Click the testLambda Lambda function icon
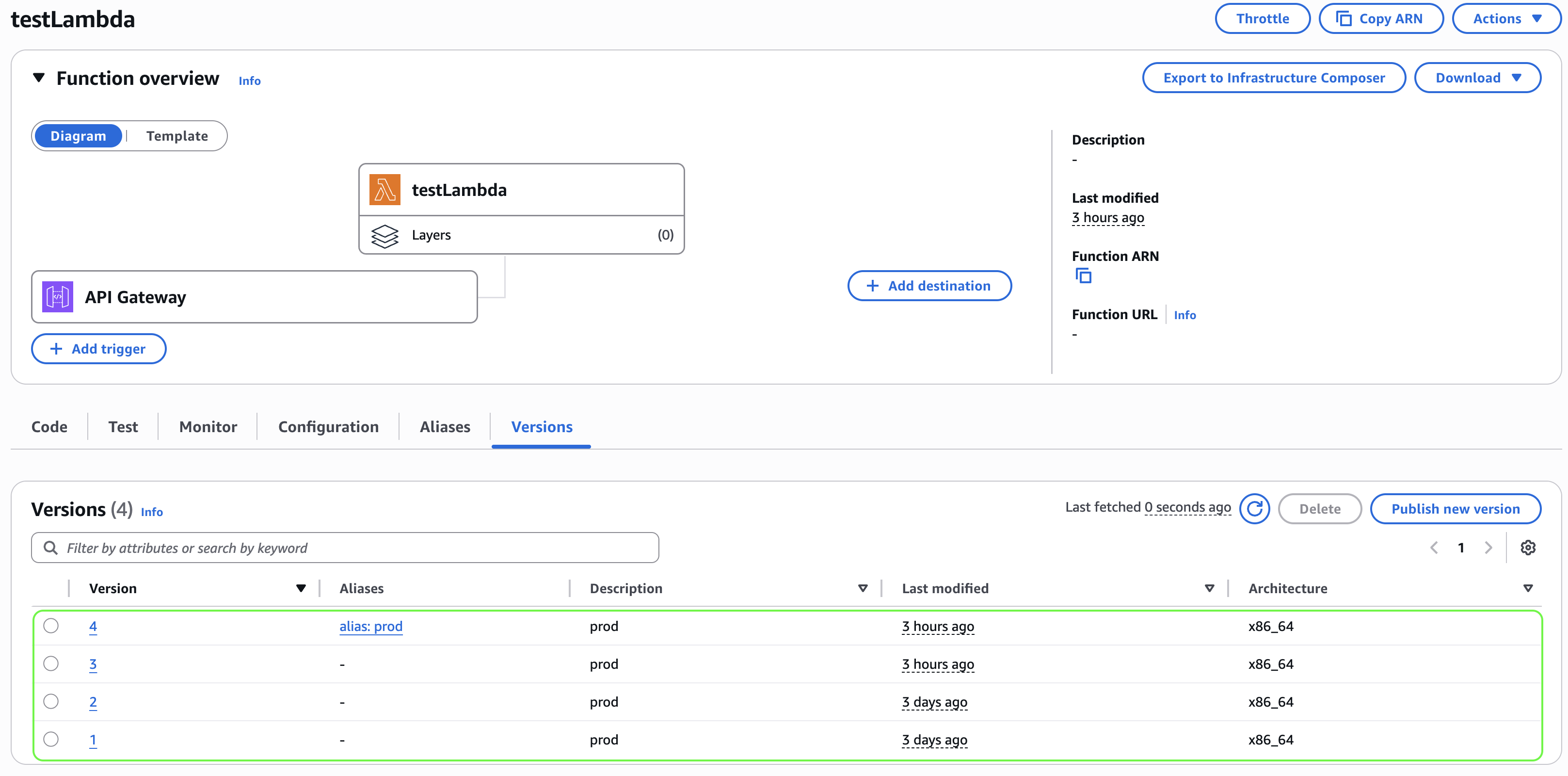Screen dimensions: 1568x776 click(x=384, y=190)
